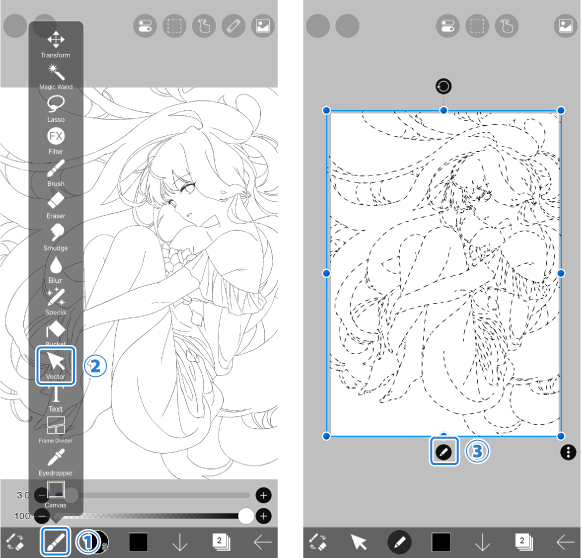The image size is (581, 558).
Task: Choose the Blur drop tool
Action: click(56, 270)
